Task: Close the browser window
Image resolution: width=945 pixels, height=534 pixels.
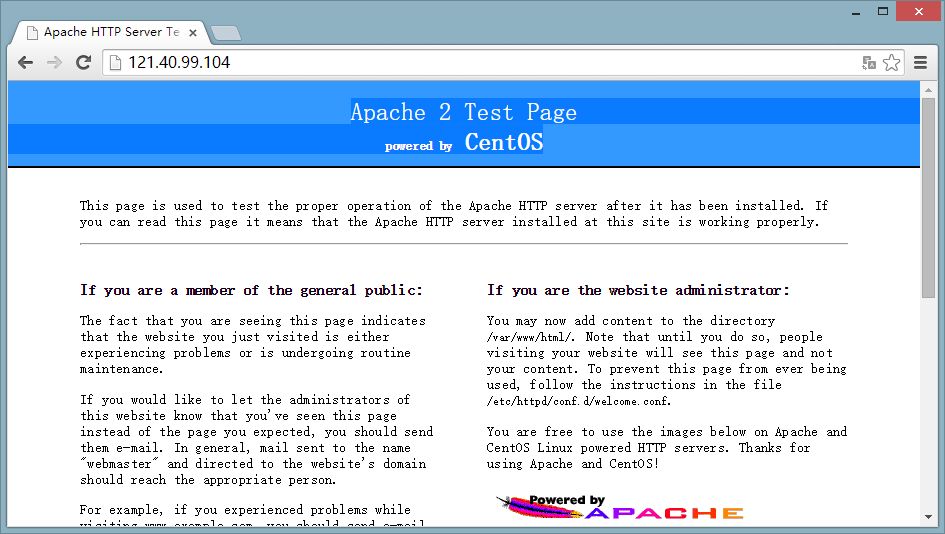Action: [x=918, y=11]
